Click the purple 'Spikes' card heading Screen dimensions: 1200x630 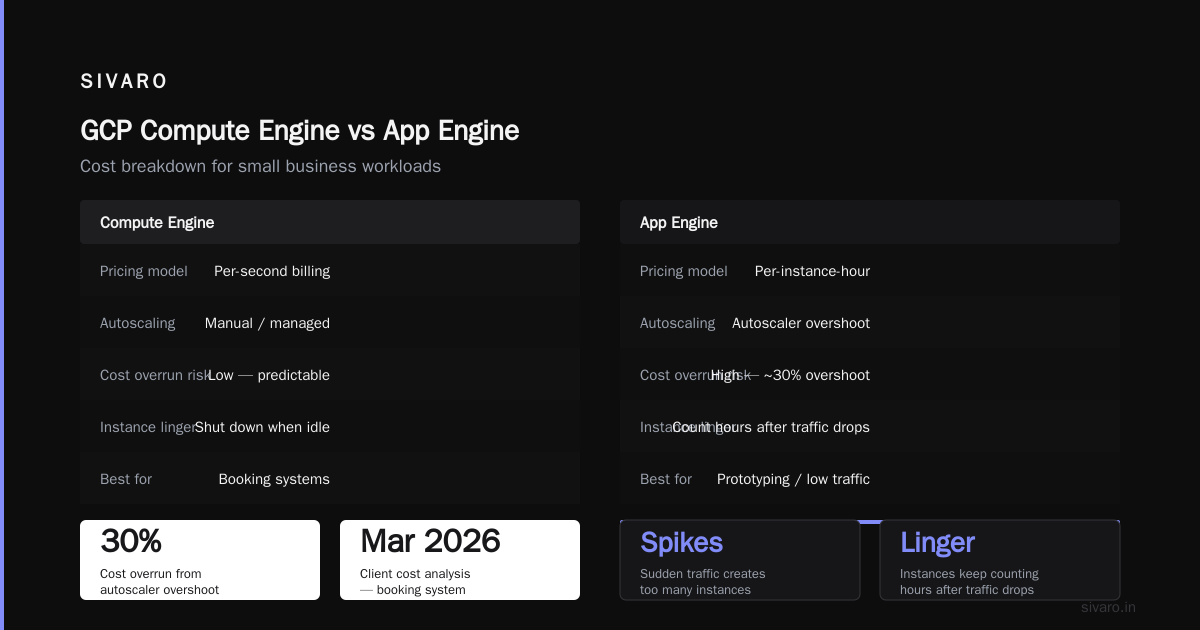coord(681,542)
